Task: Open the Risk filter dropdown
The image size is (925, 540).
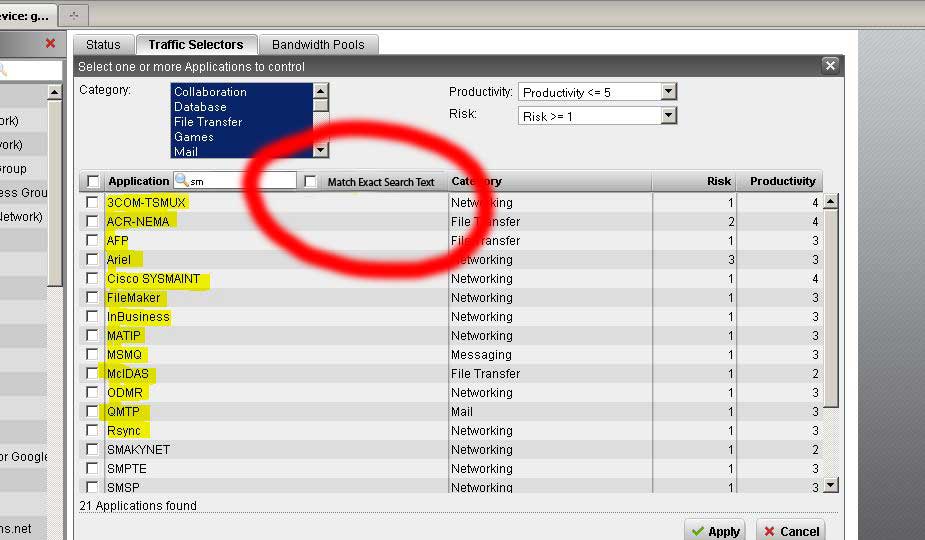Action: click(x=669, y=116)
